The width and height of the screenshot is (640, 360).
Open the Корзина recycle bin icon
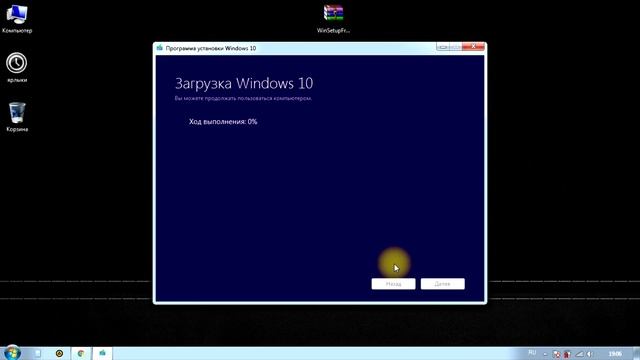[x=17, y=117]
